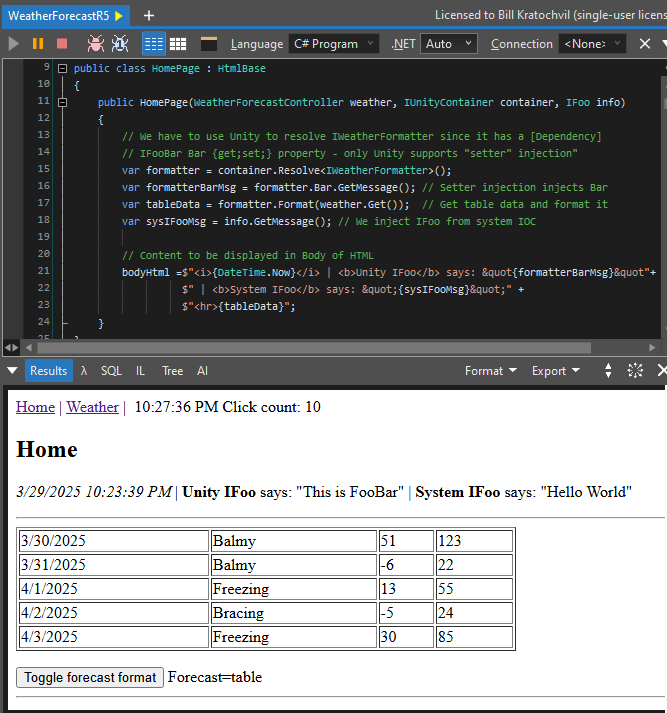The image size is (667, 713).
Task: Follow the Home link
Action: [x=35, y=407]
